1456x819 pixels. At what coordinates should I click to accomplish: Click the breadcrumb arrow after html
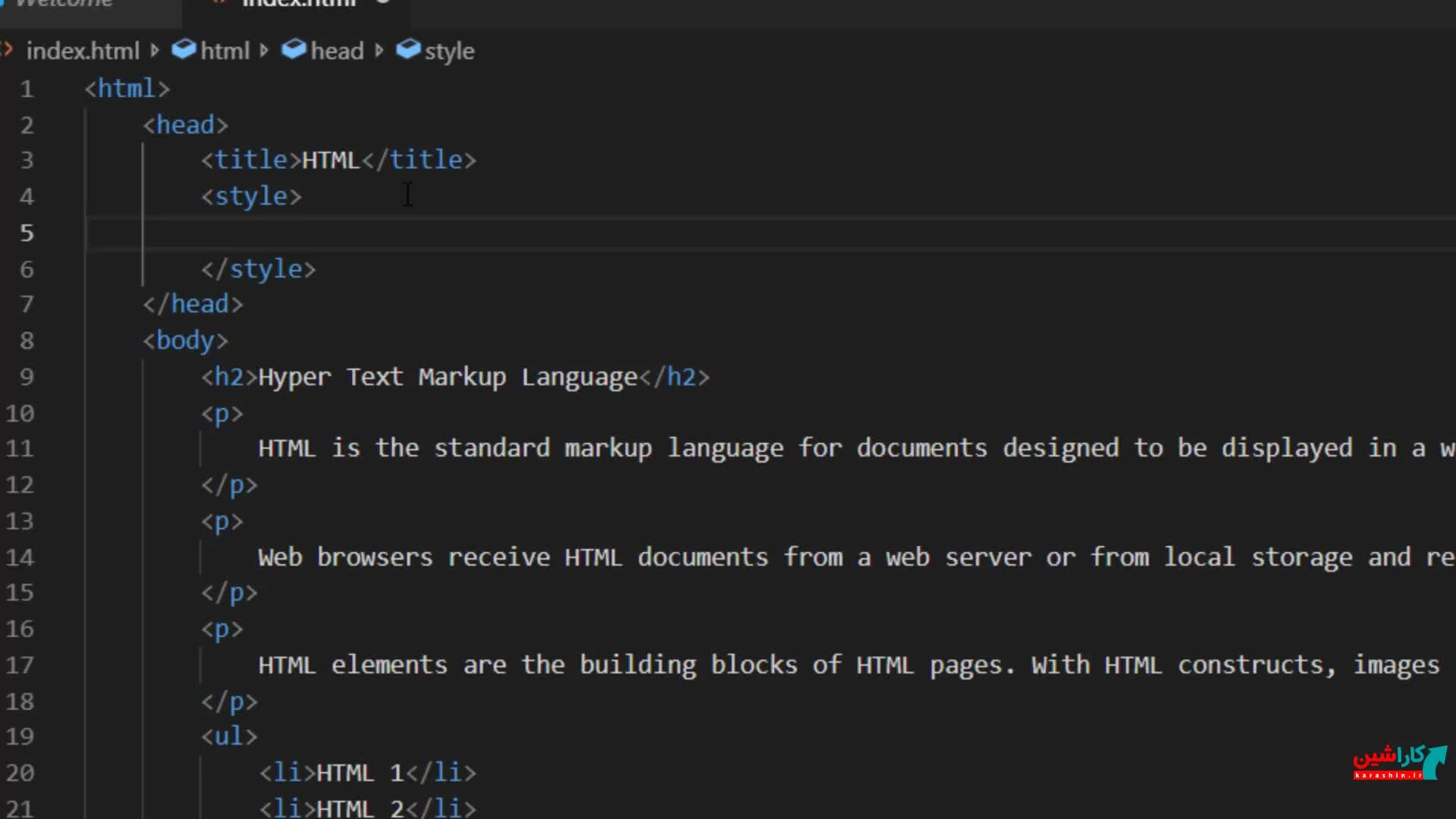[264, 51]
